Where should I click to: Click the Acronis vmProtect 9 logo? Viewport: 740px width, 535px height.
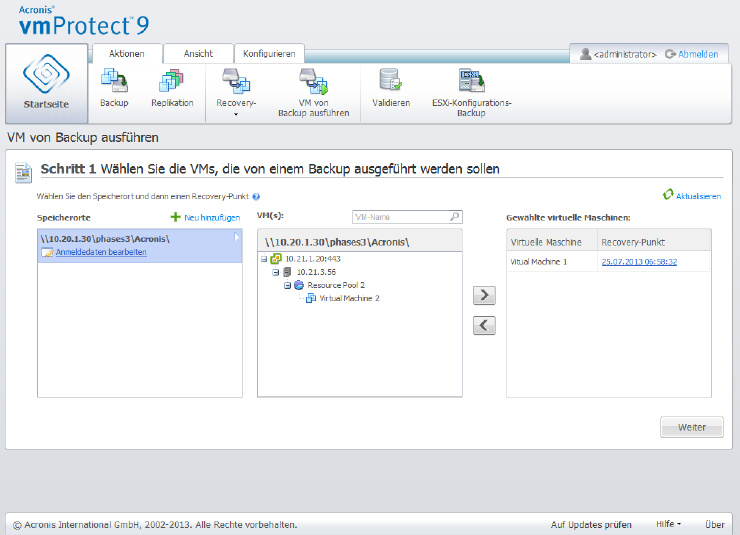[x=84, y=21]
